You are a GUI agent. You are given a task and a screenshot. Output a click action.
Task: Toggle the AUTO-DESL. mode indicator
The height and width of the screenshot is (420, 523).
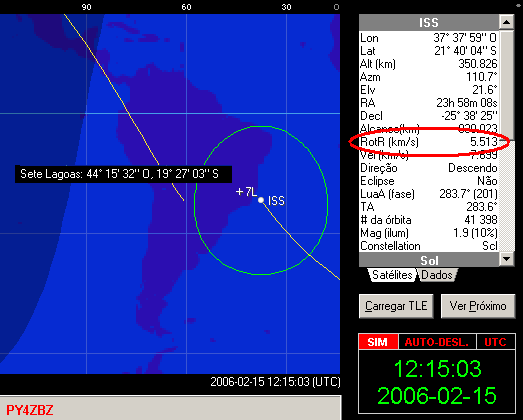[x=437, y=342]
